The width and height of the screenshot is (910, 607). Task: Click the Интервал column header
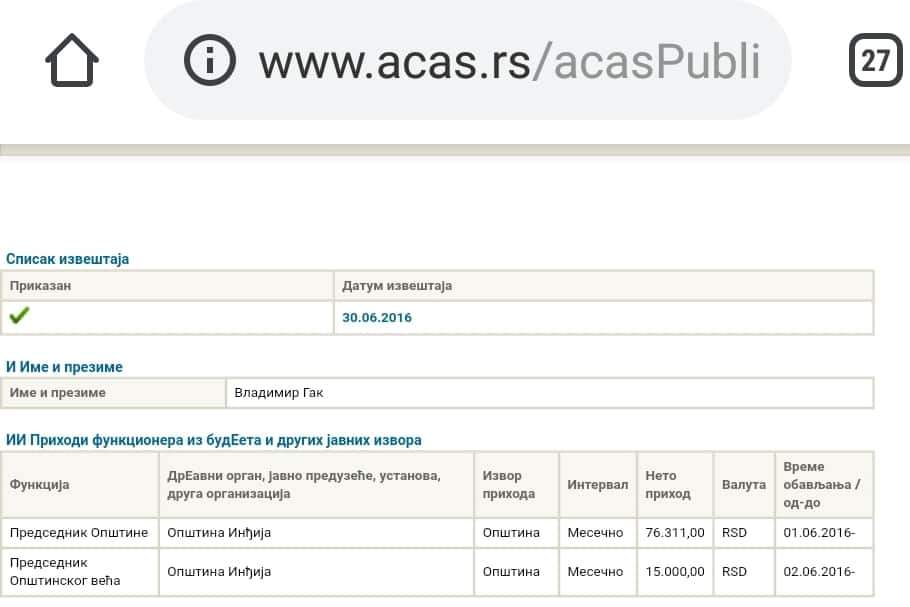[598, 485]
